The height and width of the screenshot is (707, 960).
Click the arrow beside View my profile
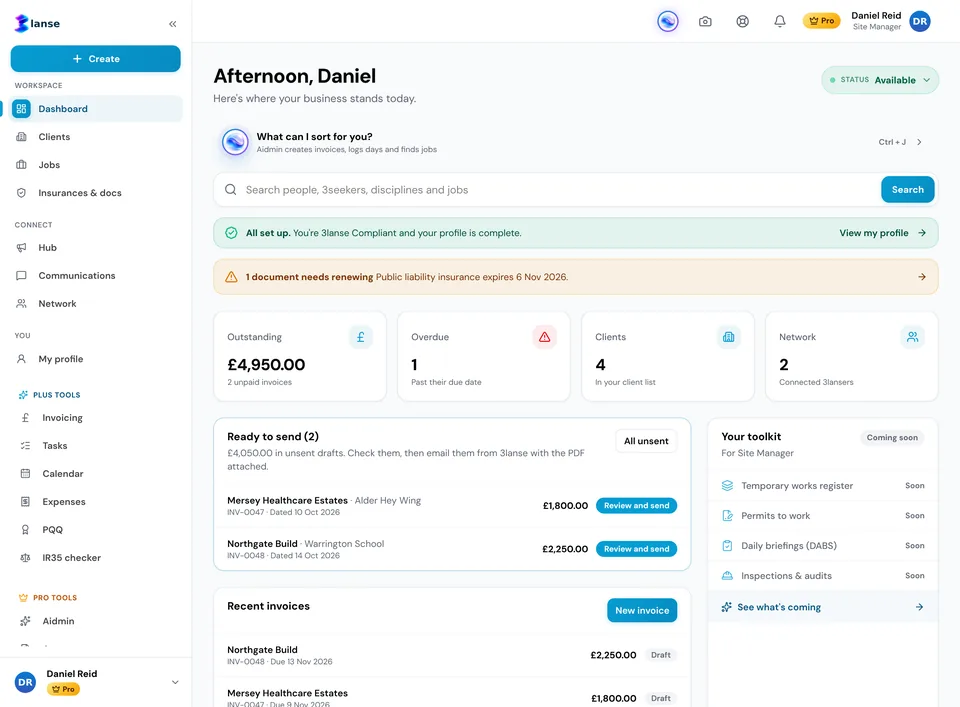click(922, 233)
